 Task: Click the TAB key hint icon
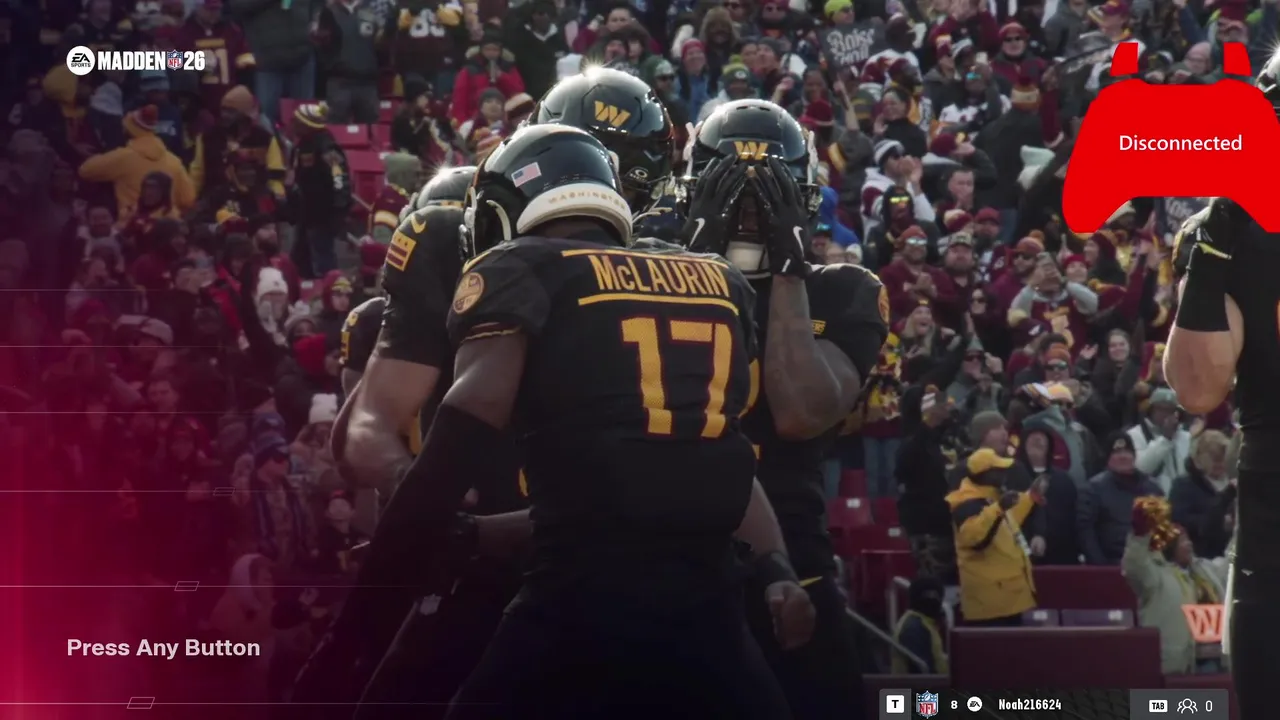coord(1158,706)
